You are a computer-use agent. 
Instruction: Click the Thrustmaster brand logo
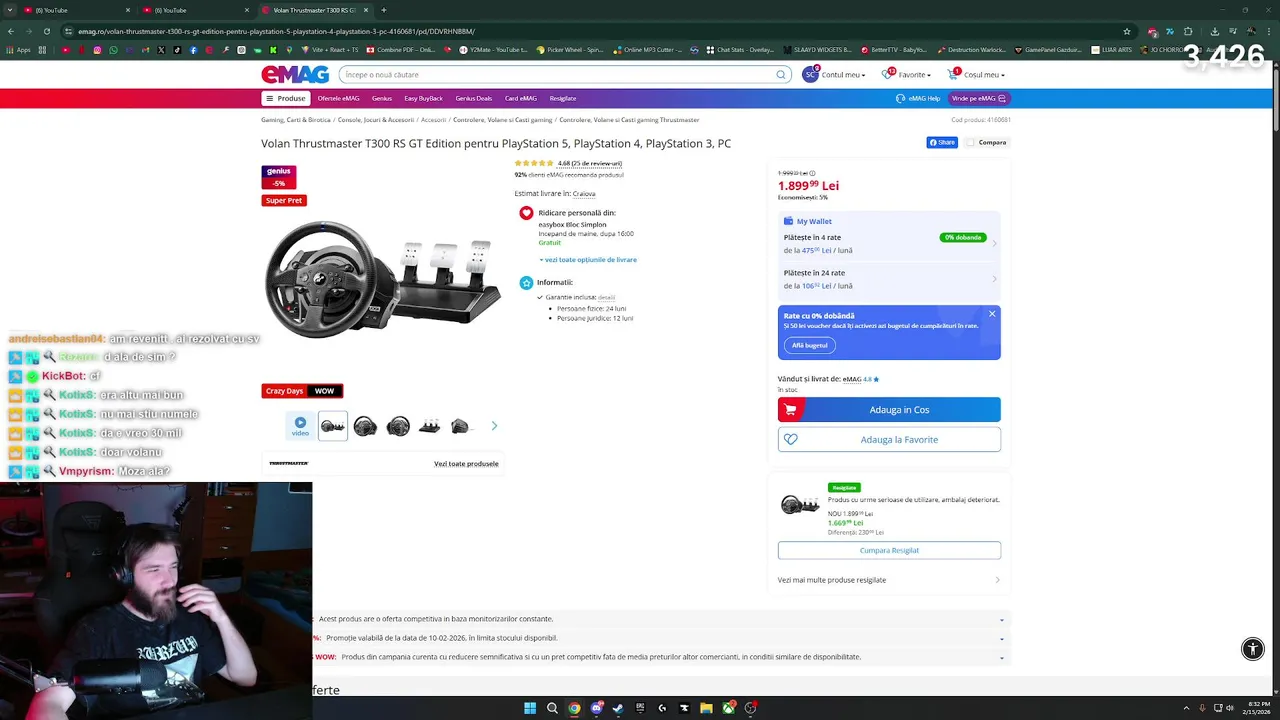pyautogui.click(x=289, y=464)
